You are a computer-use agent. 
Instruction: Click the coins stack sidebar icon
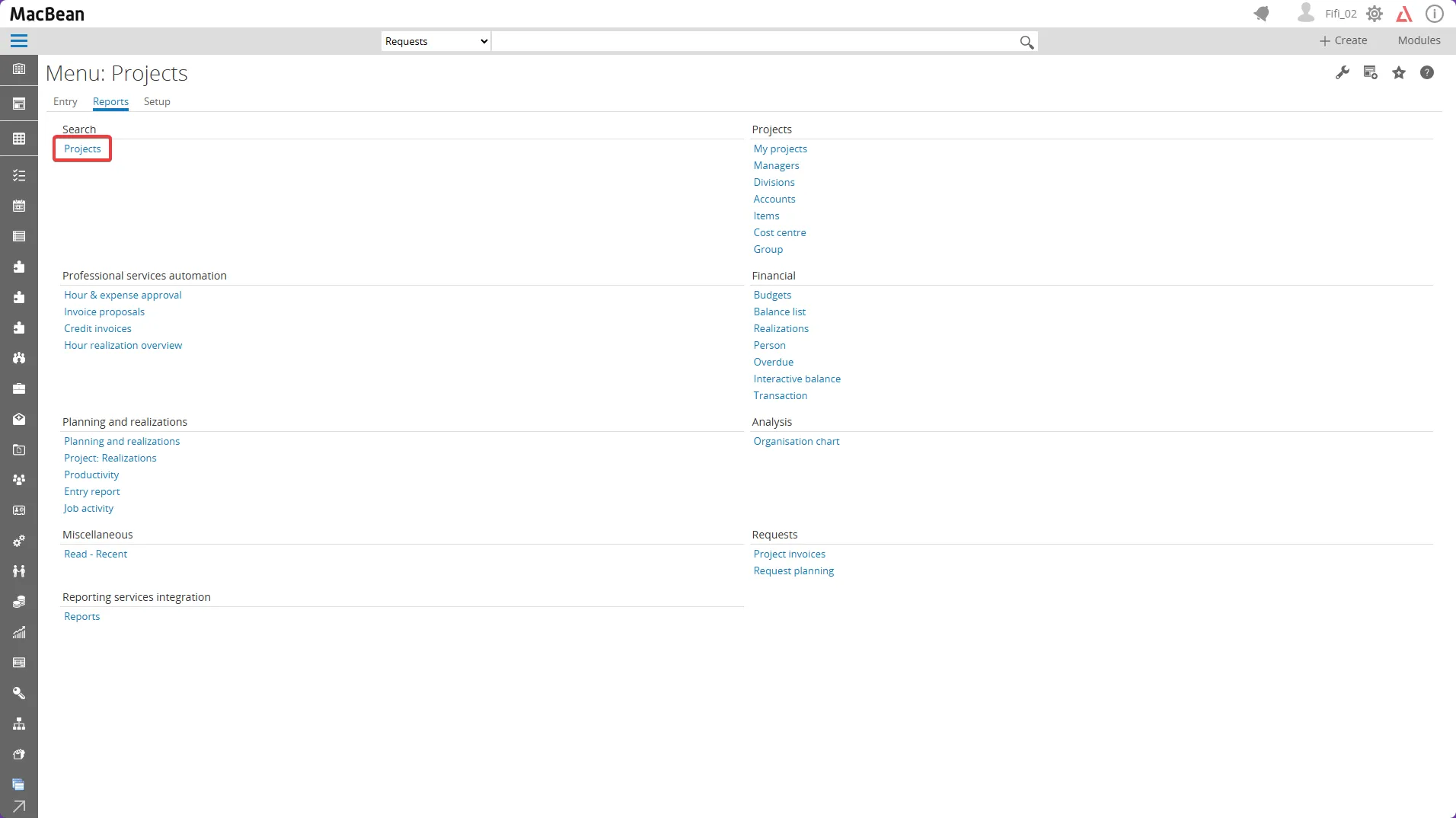point(19,602)
